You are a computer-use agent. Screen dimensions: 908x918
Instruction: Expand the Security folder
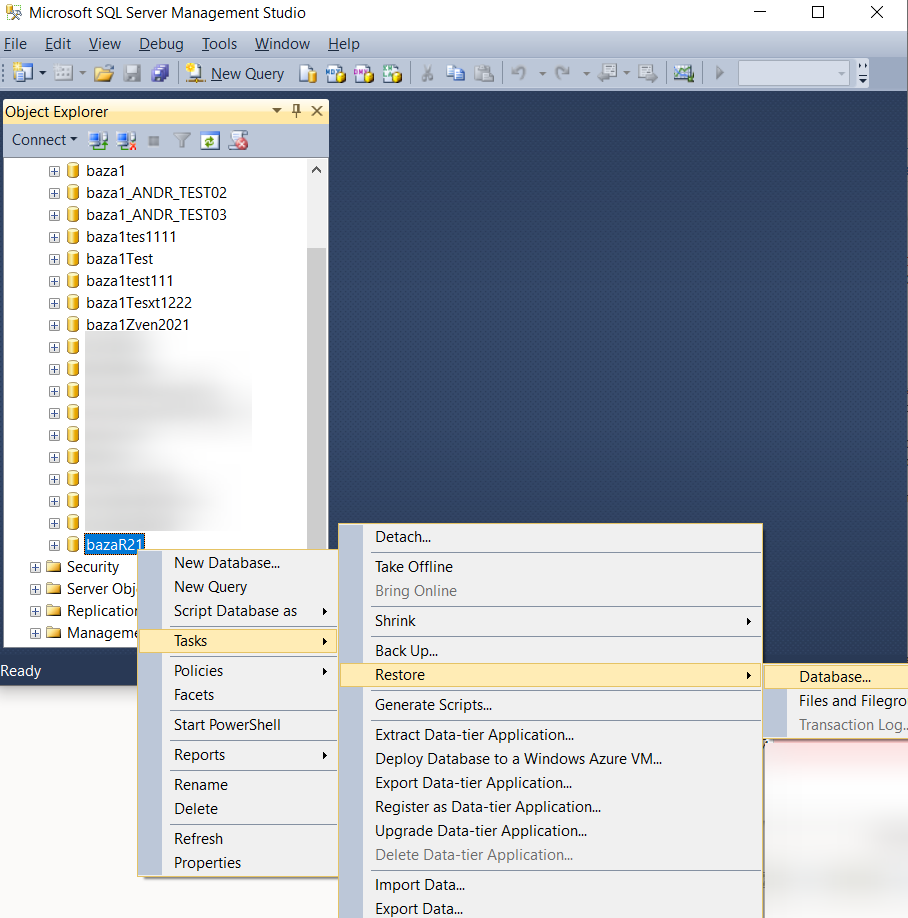point(35,567)
